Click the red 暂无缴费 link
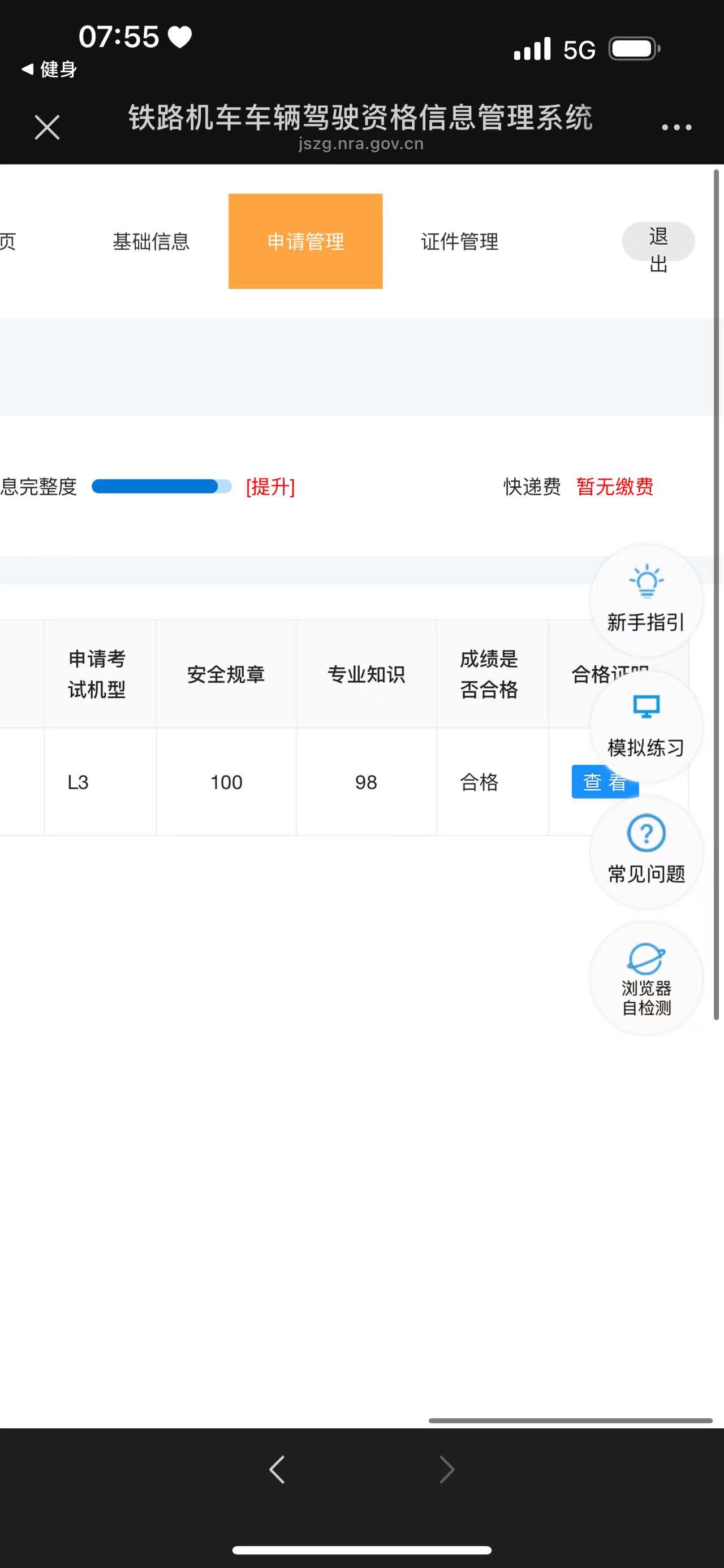This screenshot has width=724, height=1568. click(x=614, y=487)
